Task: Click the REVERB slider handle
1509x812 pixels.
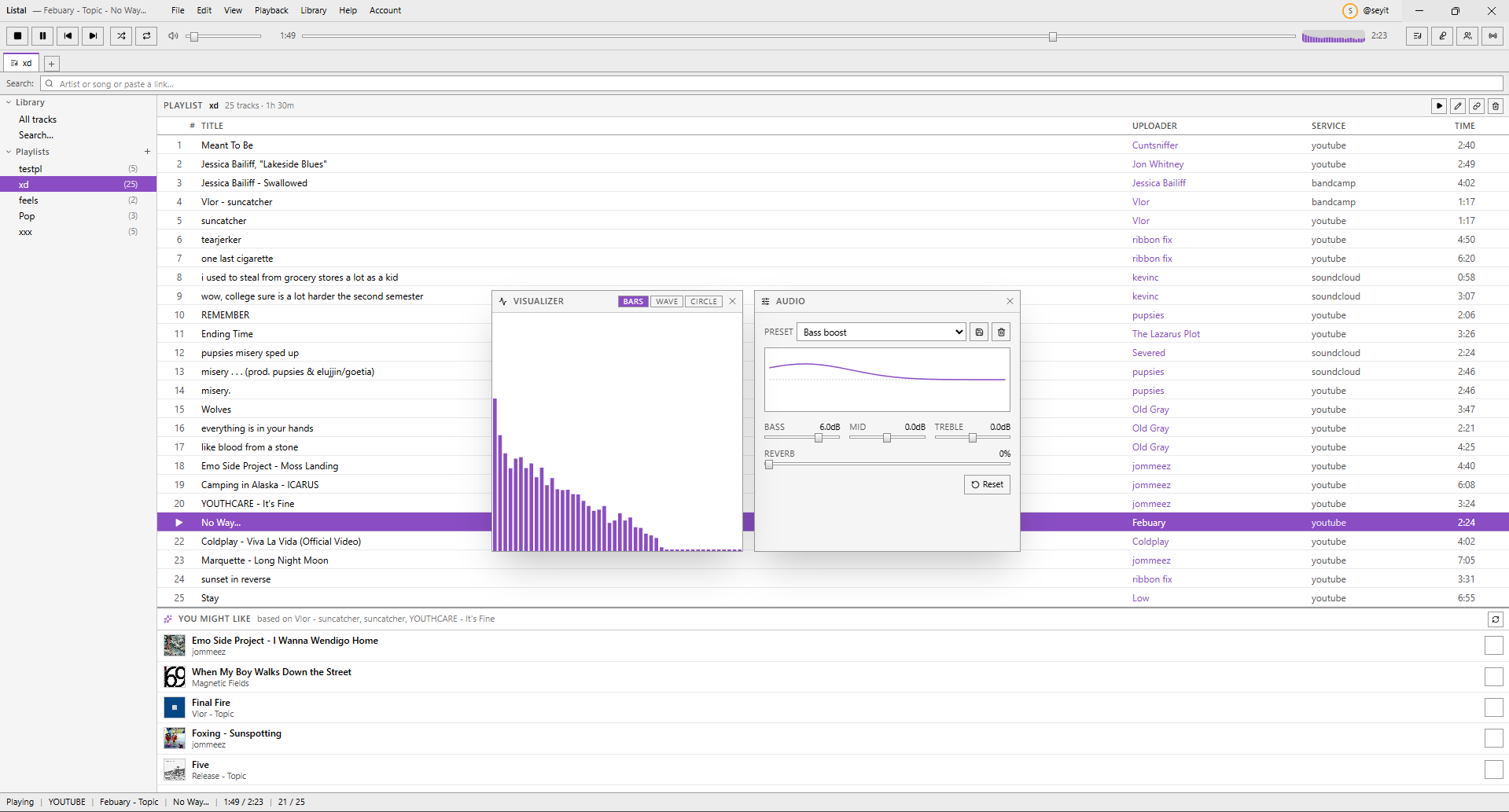Action: click(x=769, y=465)
